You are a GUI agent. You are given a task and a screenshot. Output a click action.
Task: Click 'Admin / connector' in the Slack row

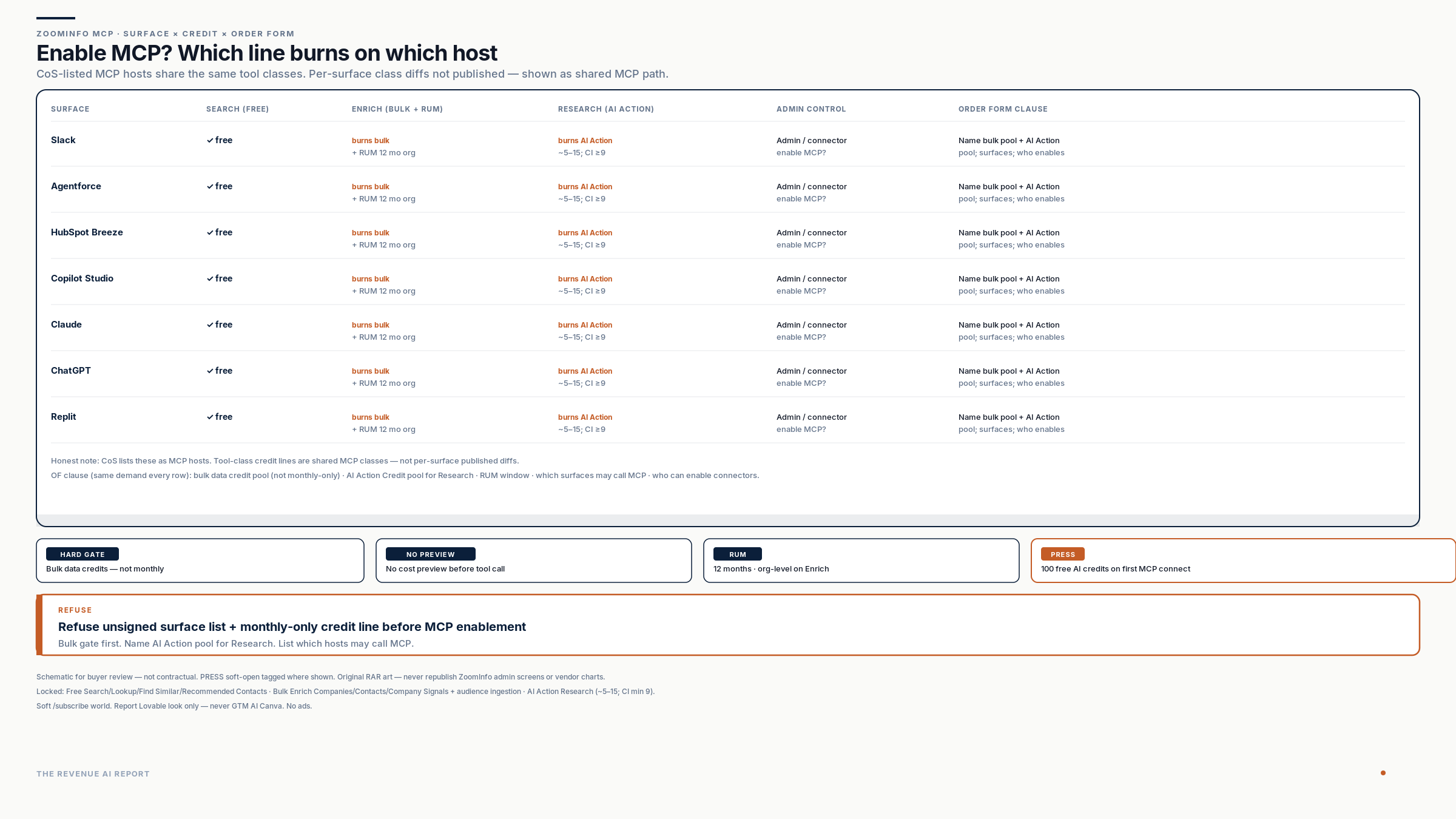pyautogui.click(x=812, y=141)
